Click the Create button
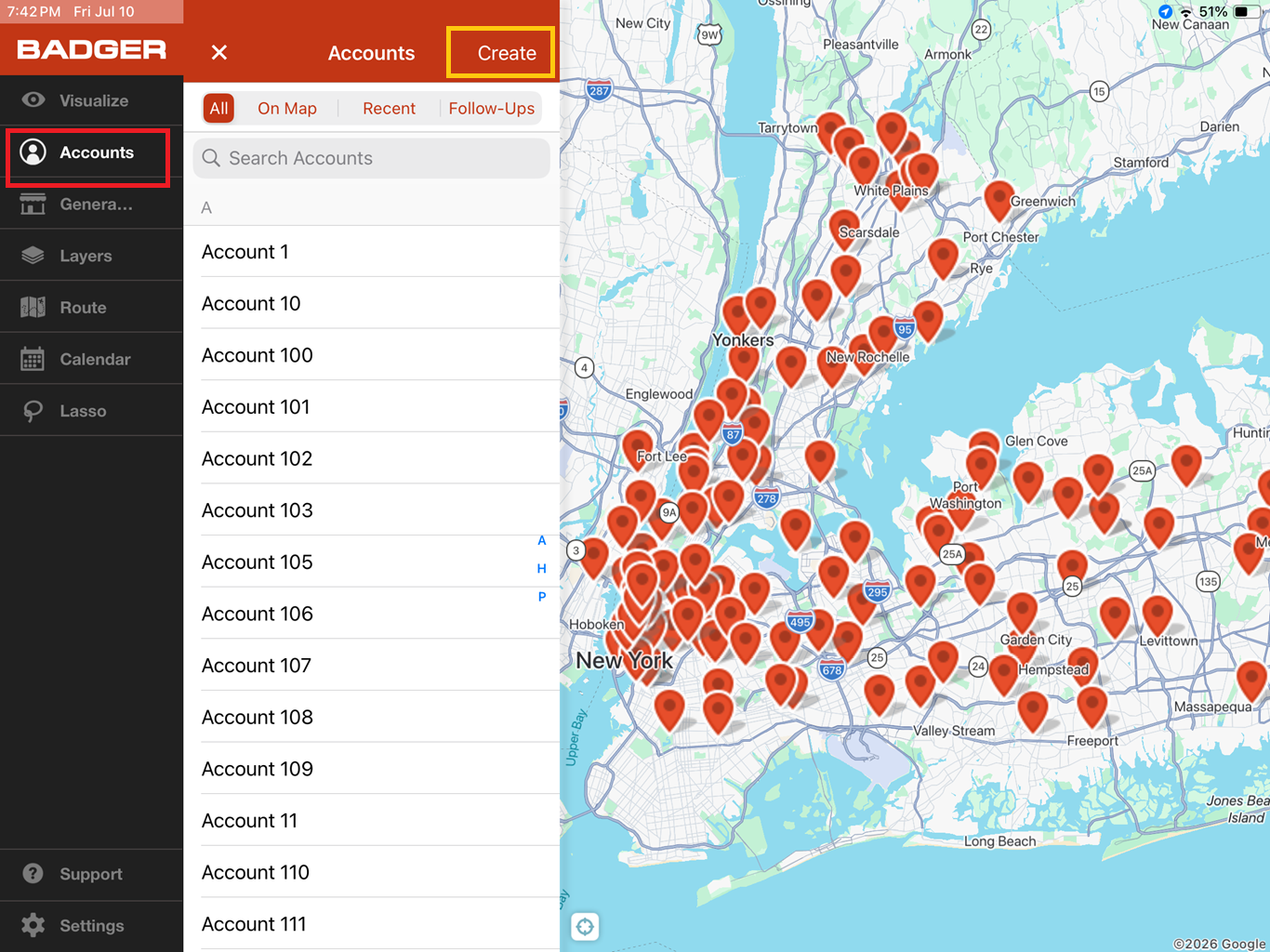1270x952 pixels. point(507,53)
